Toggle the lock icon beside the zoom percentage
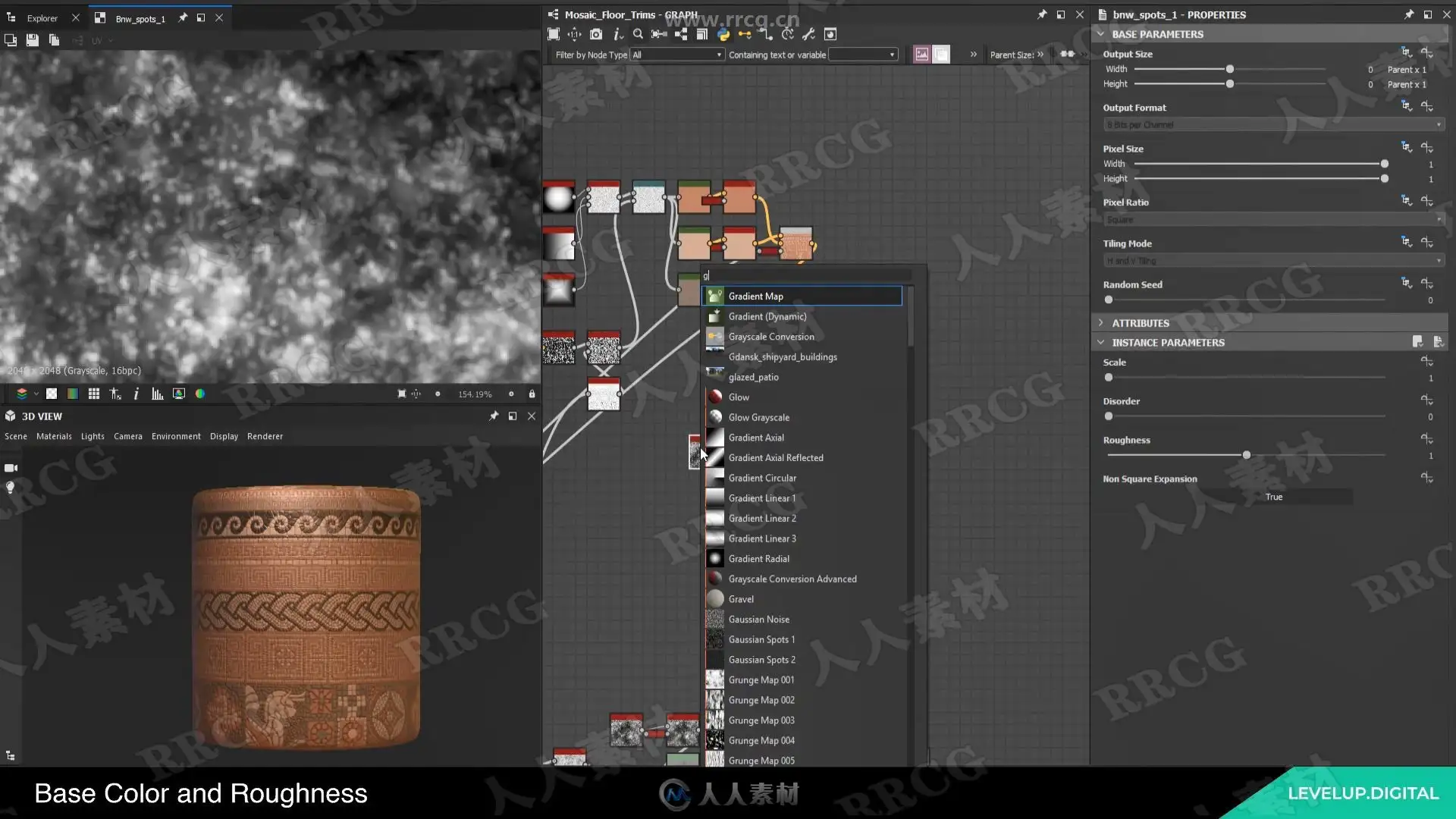The height and width of the screenshot is (819, 1456). point(532,394)
